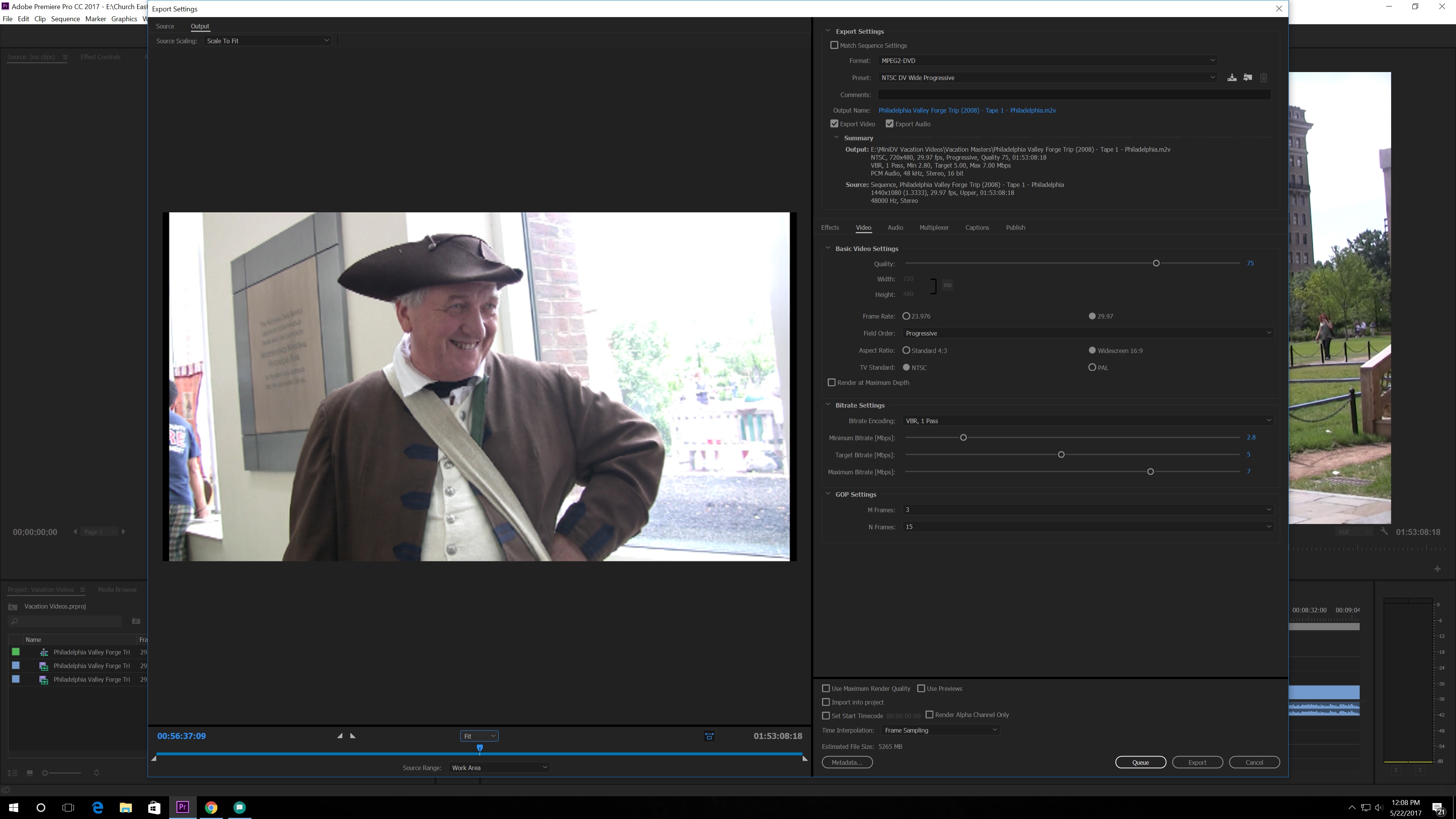1456x819 pixels.
Task: Click the Target Bitrate slider handle
Action: tap(1061, 455)
